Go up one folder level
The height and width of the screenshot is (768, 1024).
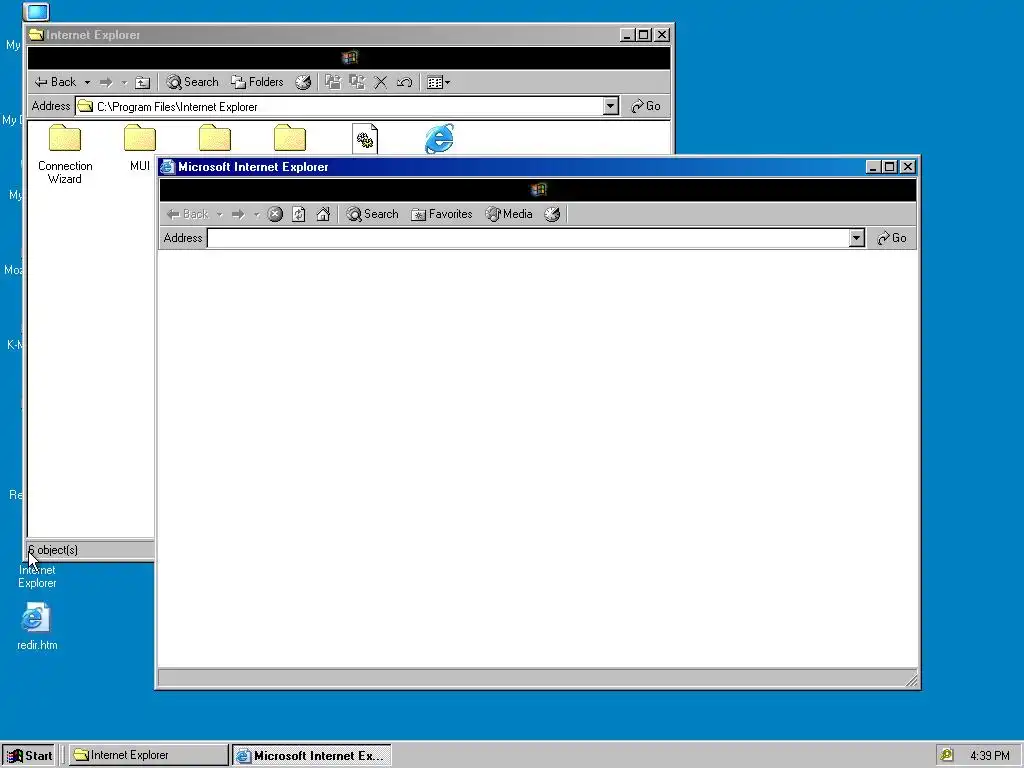point(142,82)
